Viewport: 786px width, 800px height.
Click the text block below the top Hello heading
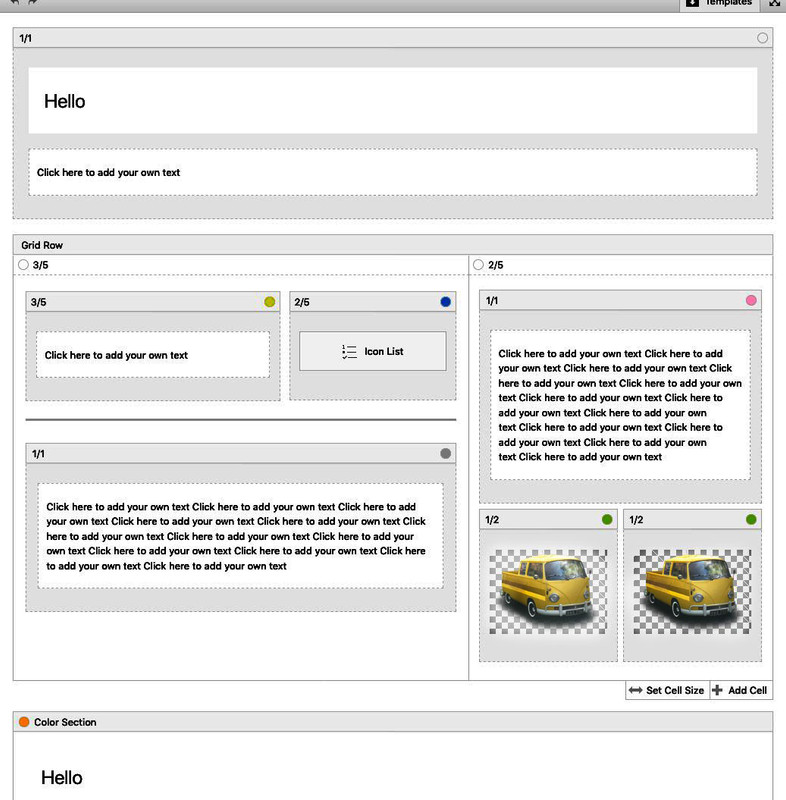pyautogui.click(x=393, y=172)
